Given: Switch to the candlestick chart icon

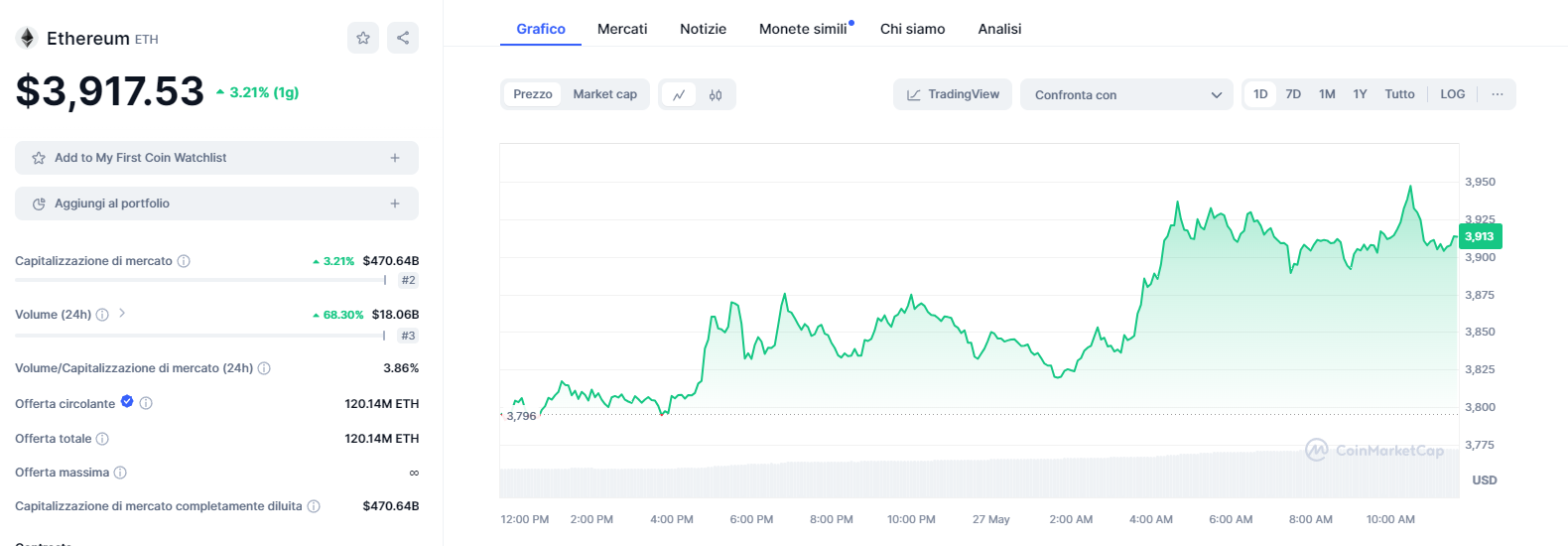Looking at the screenshot, I should tap(716, 95).
